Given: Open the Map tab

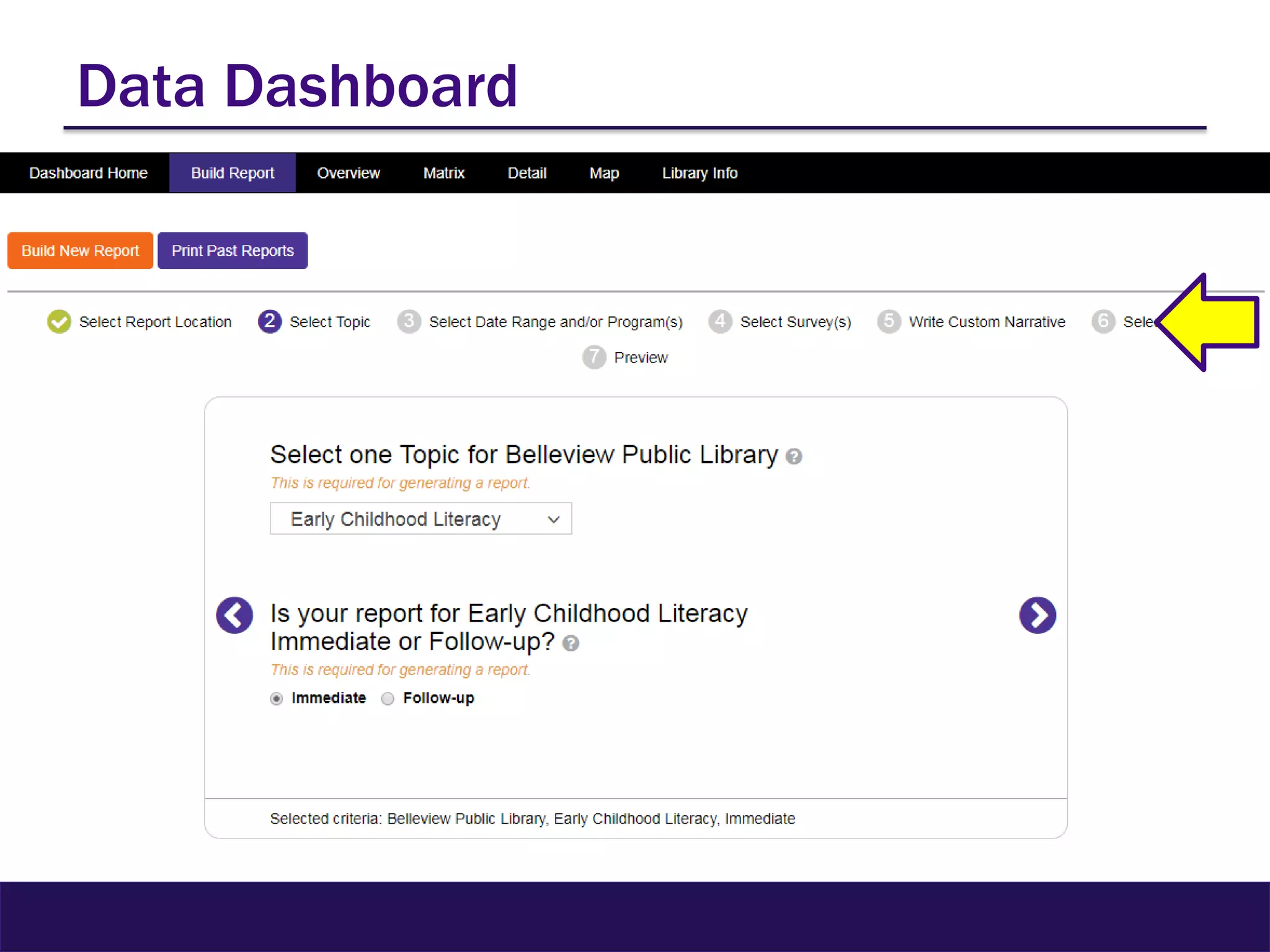Looking at the screenshot, I should (604, 173).
